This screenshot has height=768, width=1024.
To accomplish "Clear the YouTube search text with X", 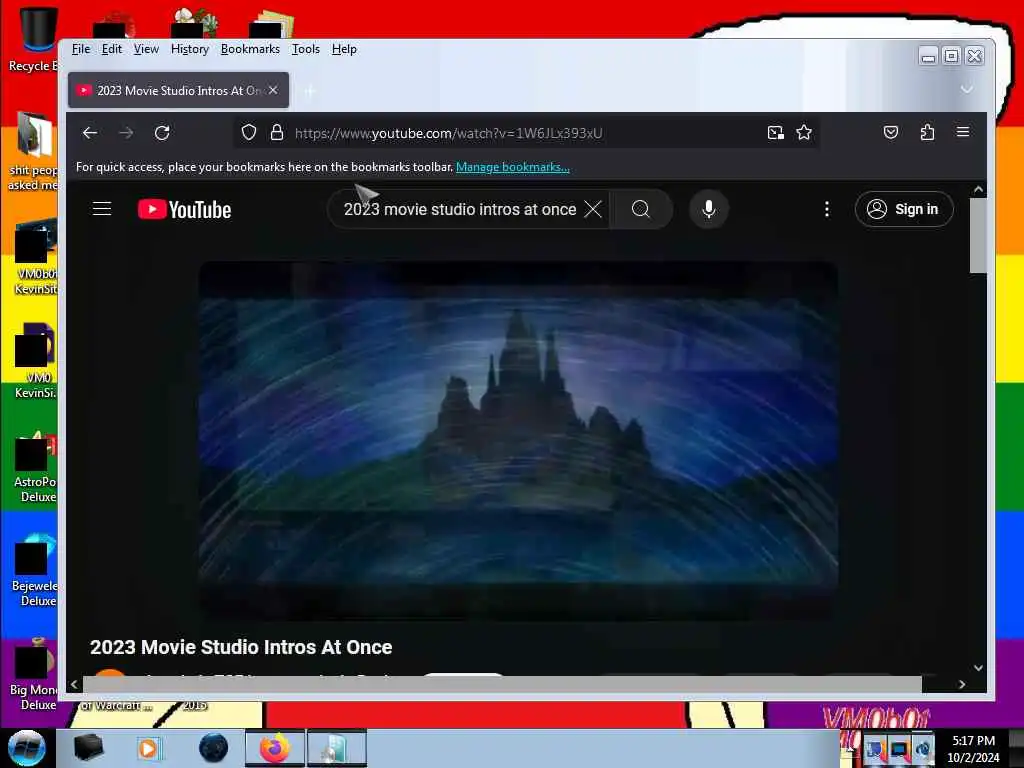I will point(593,209).
